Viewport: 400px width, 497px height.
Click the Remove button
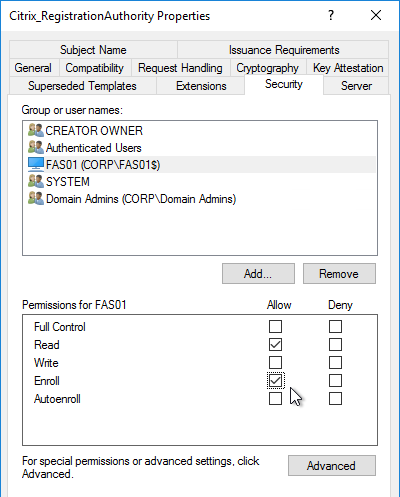(x=339, y=274)
